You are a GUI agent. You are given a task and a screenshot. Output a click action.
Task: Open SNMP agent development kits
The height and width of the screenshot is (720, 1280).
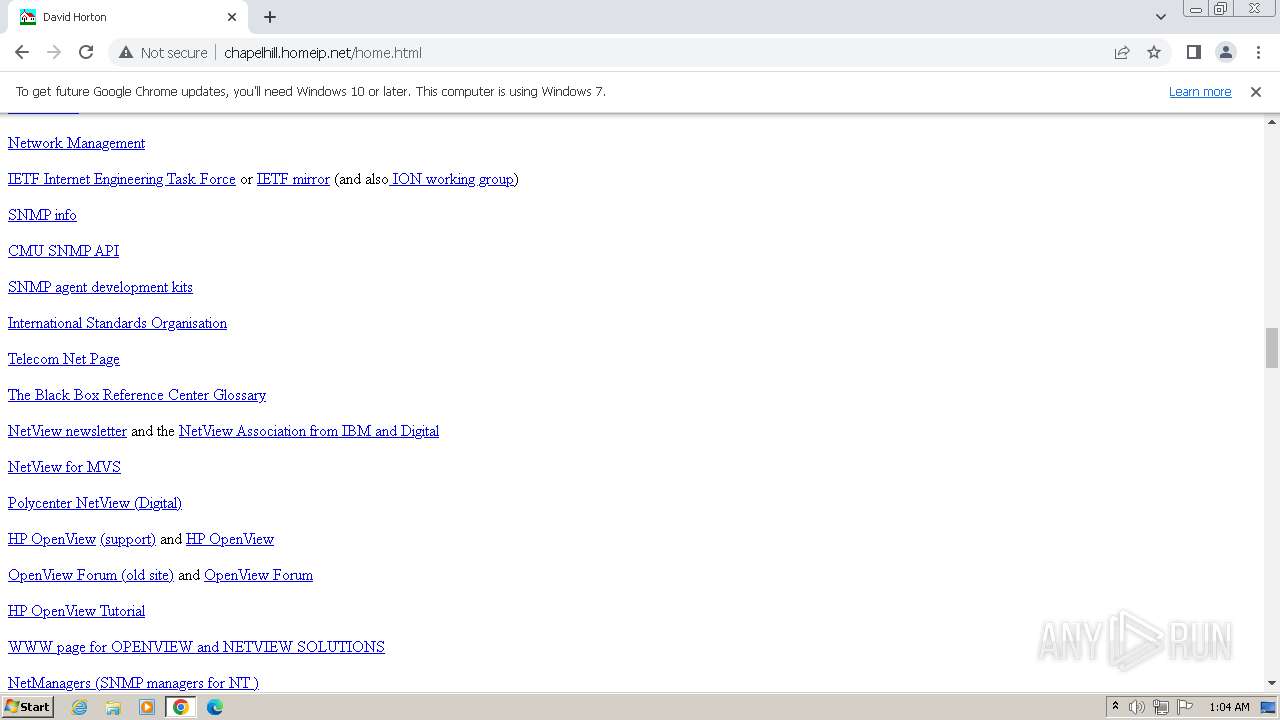(x=100, y=287)
